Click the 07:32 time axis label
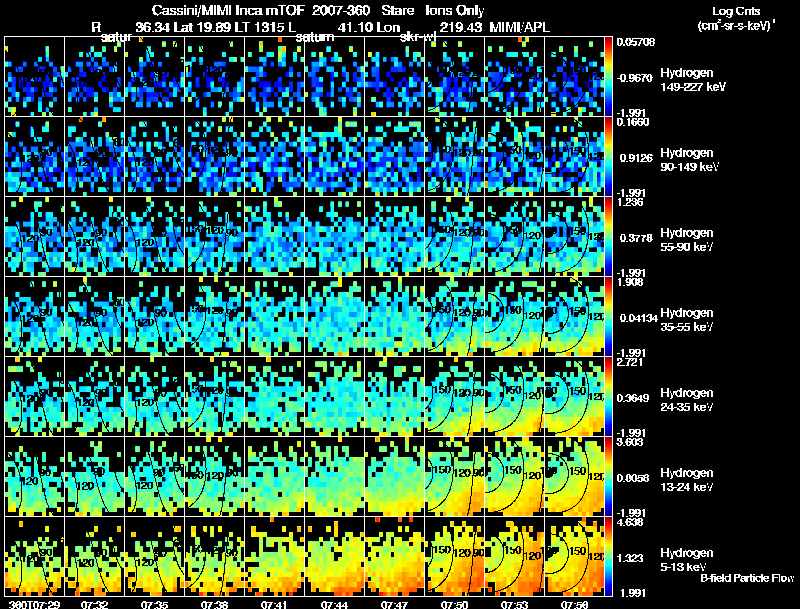 pos(94,604)
